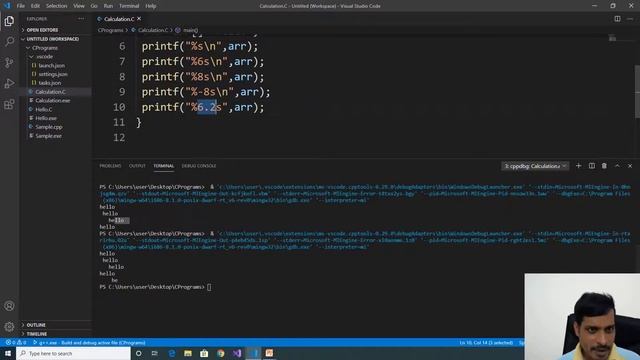Screen dimensions: 640x360
Task: Open the Run menu
Action: tap(108, 6)
